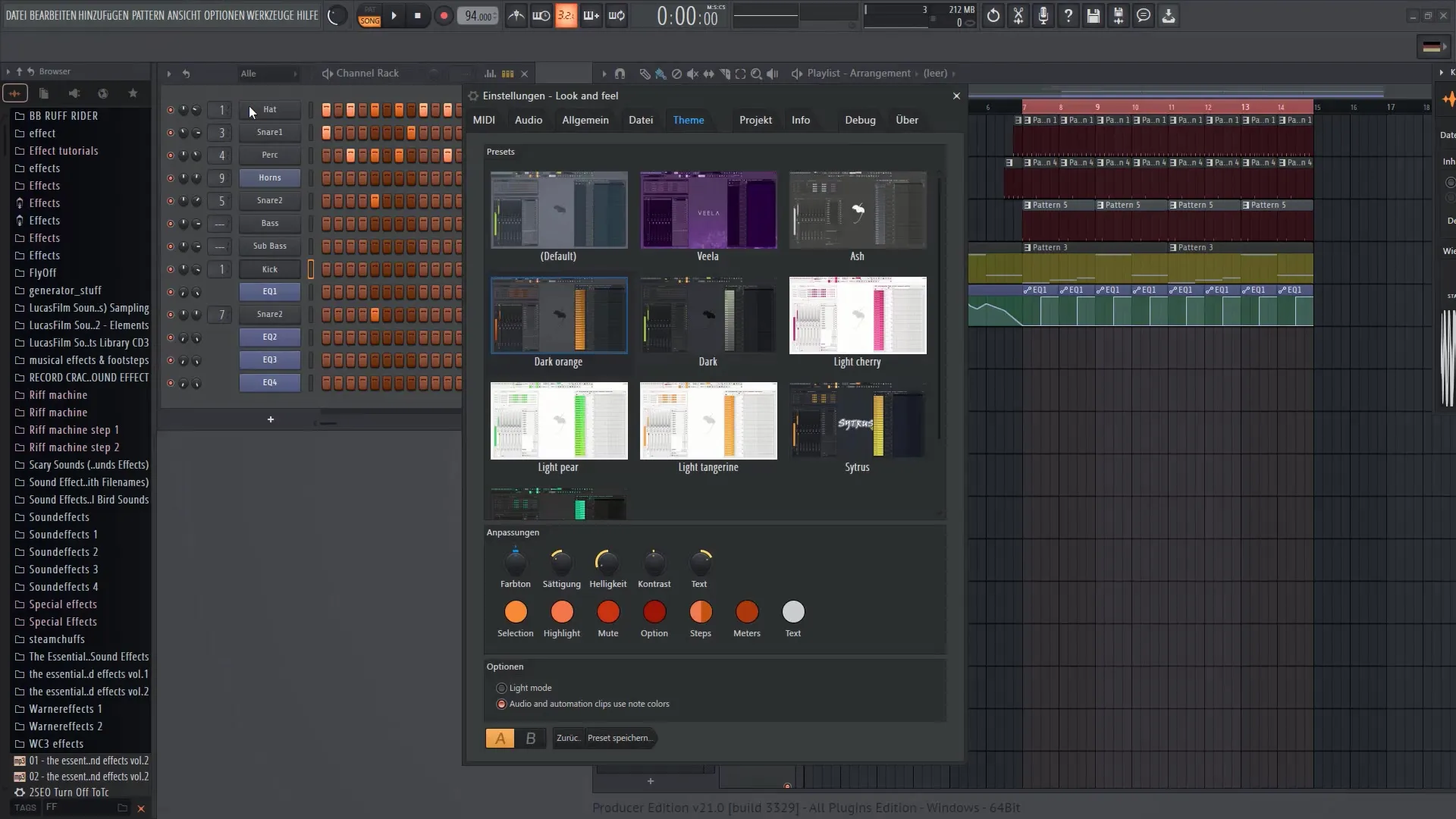Image resolution: width=1456 pixels, height=819 pixels.
Task: Toggle the loop recording icon
Action: (617, 15)
